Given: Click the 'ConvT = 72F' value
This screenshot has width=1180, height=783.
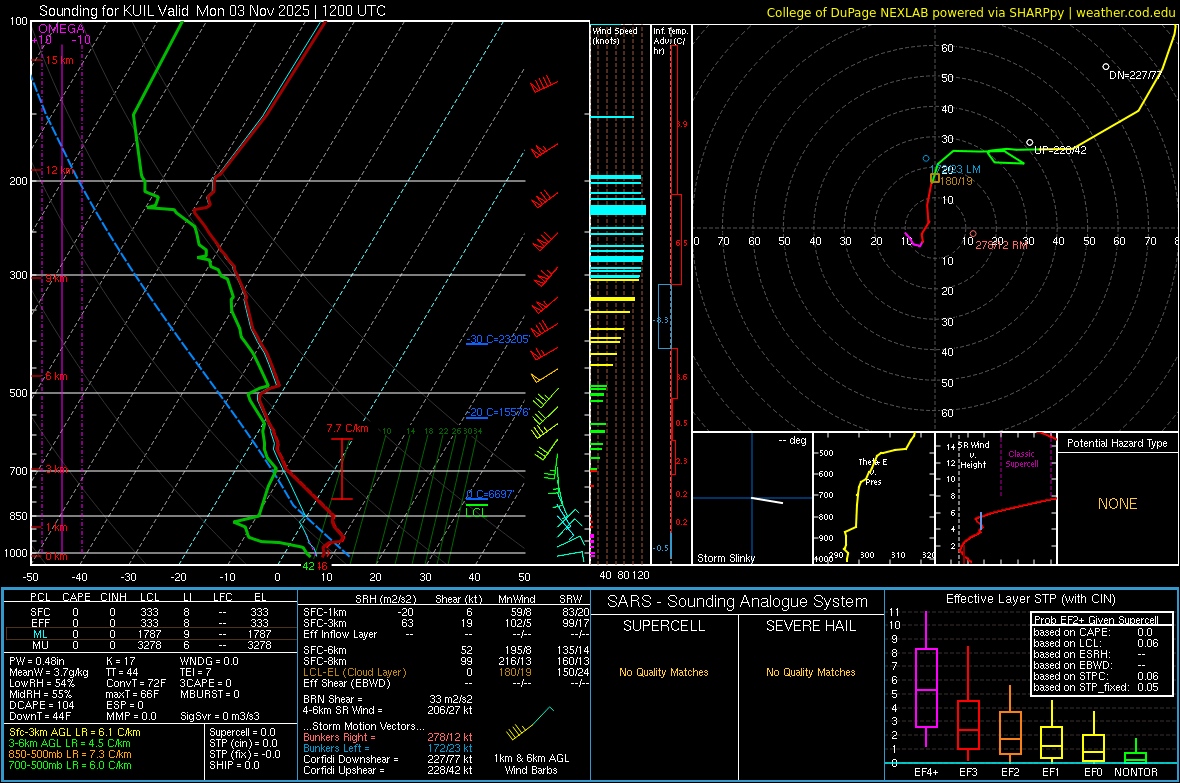Looking at the screenshot, I should (135, 683).
